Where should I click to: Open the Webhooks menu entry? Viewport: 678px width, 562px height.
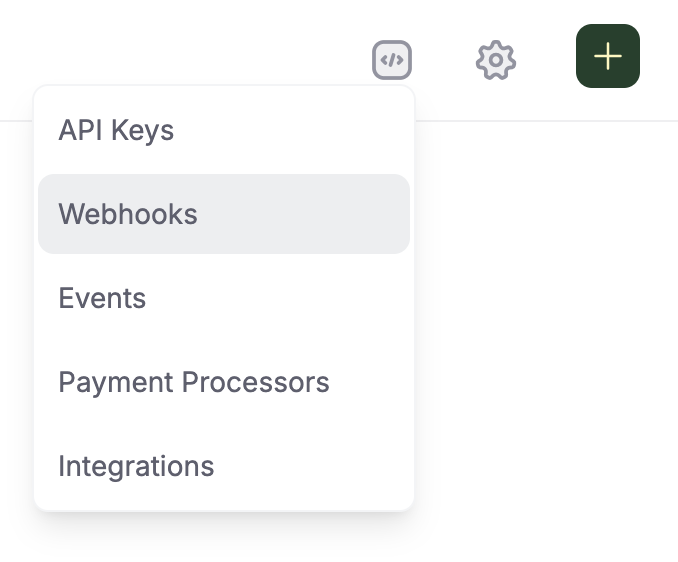[x=224, y=214]
